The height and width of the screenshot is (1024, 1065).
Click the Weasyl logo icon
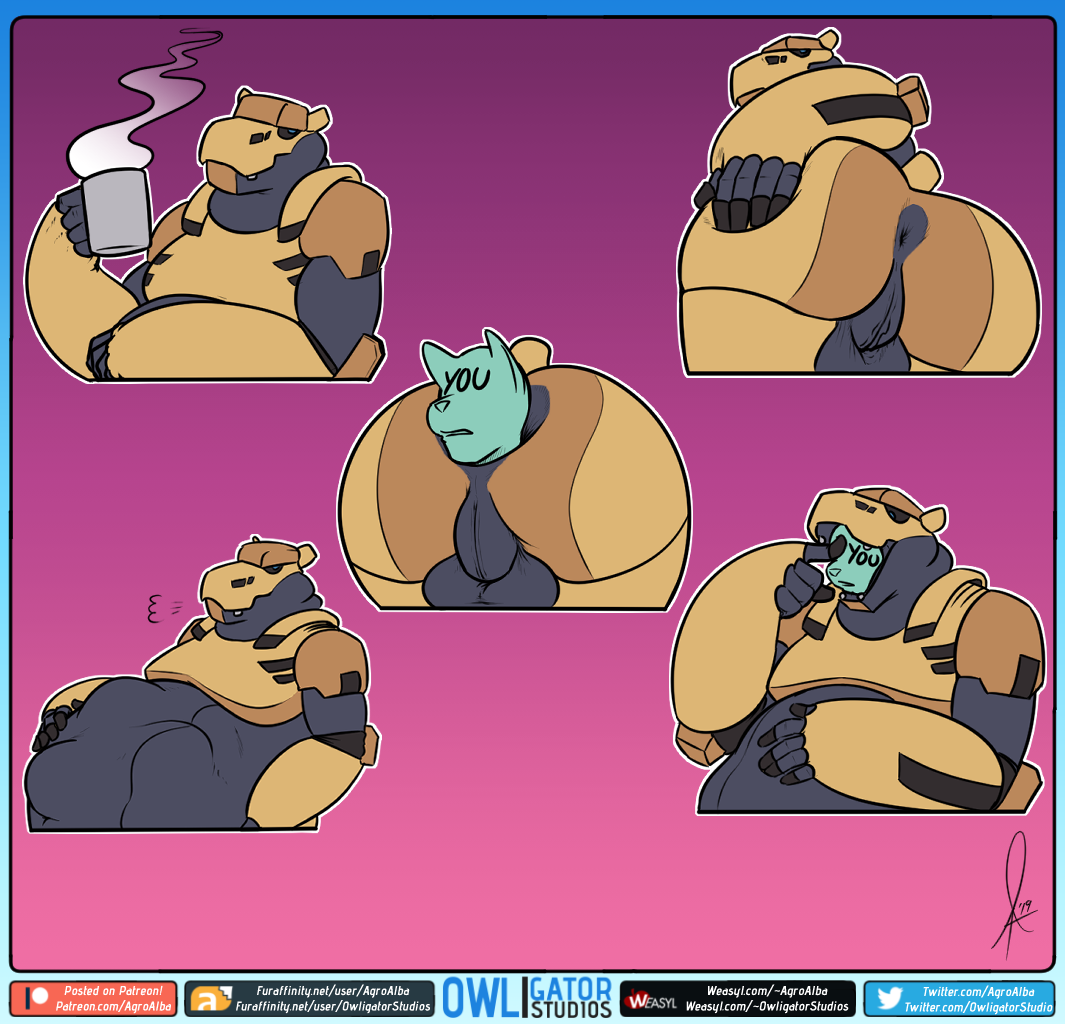coord(651,1000)
